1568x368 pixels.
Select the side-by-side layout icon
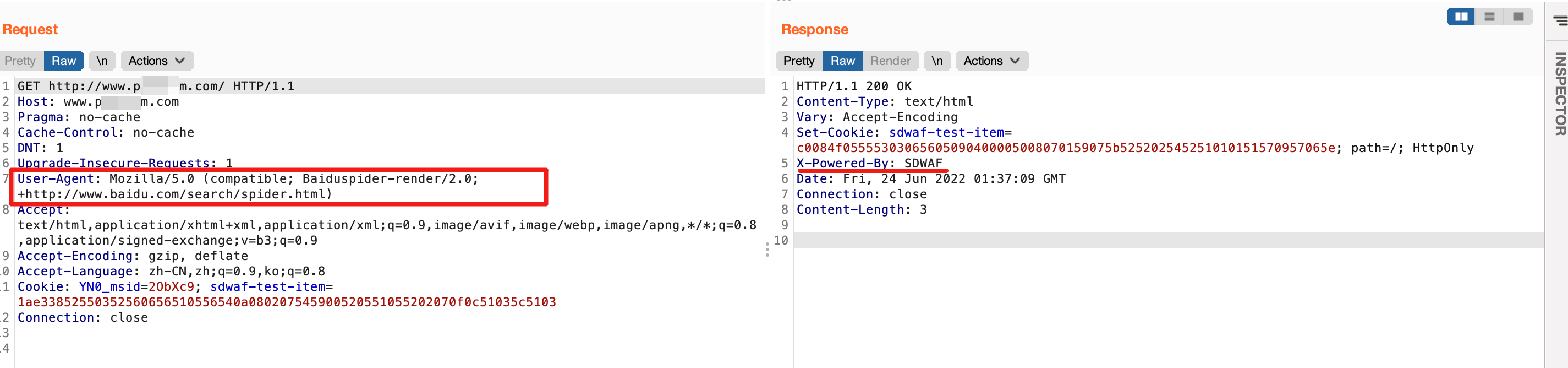pos(1461,17)
